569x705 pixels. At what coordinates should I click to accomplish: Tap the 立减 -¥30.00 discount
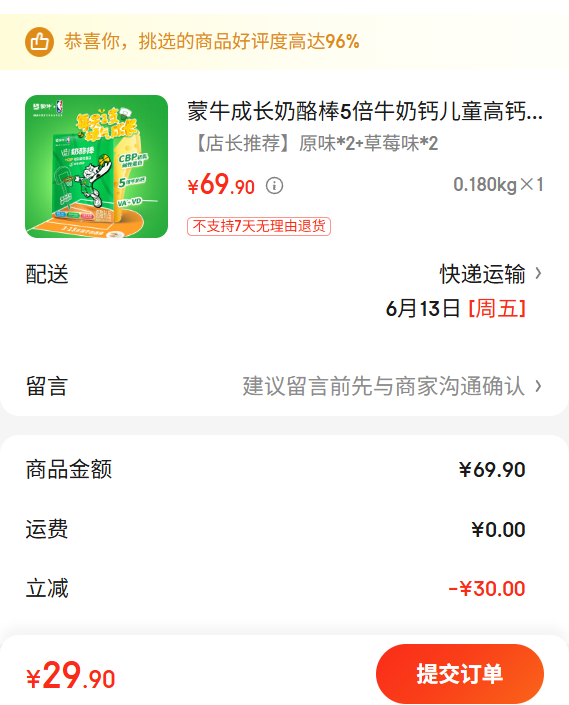point(487,589)
